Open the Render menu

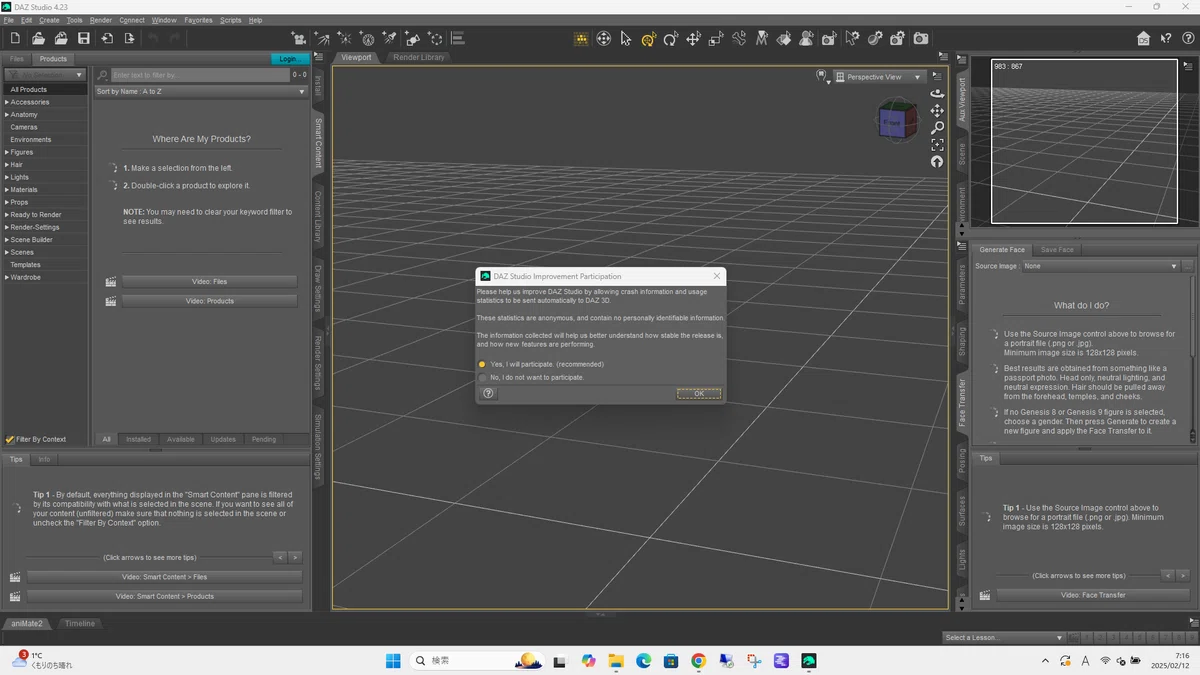point(101,20)
